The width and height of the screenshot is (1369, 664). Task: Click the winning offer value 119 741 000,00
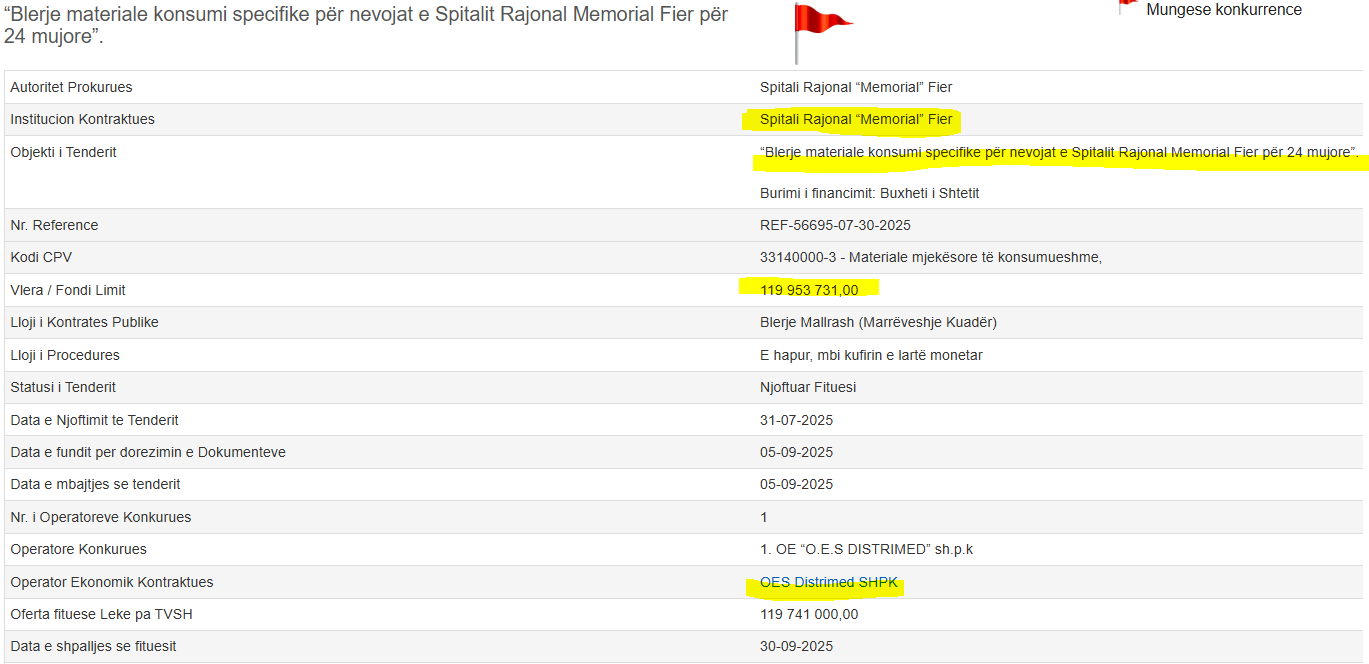point(809,615)
